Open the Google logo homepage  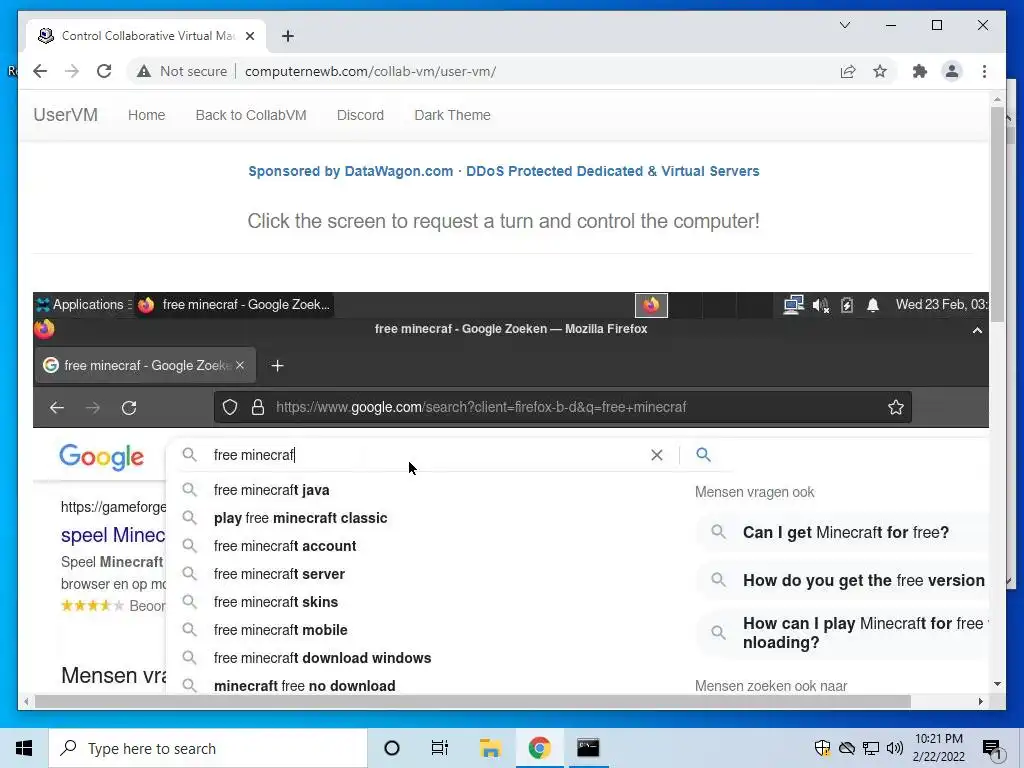pyautogui.click(x=101, y=456)
